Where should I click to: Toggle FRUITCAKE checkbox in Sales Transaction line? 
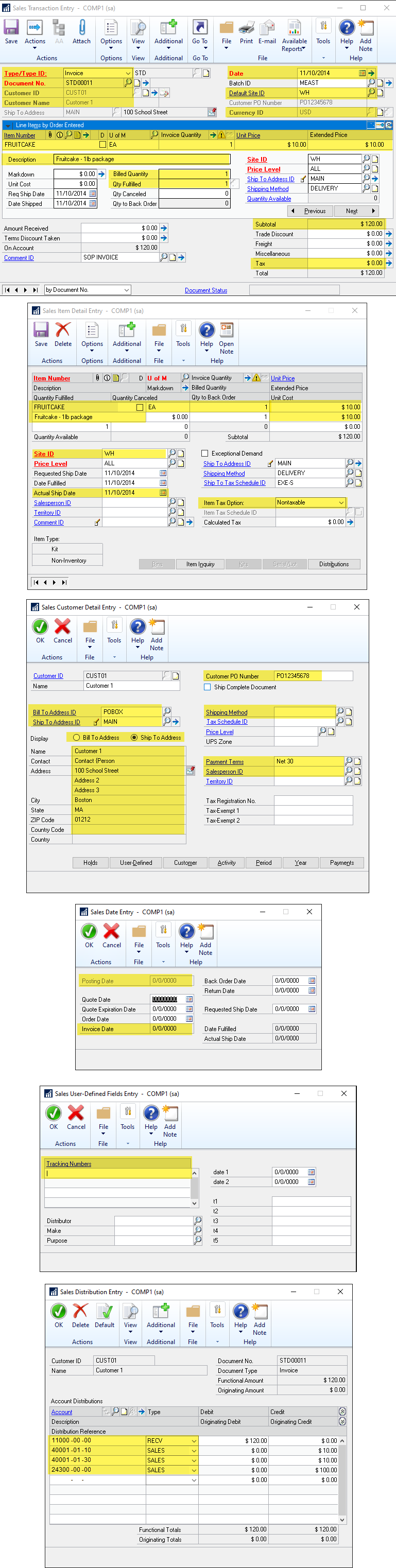pos(102,145)
